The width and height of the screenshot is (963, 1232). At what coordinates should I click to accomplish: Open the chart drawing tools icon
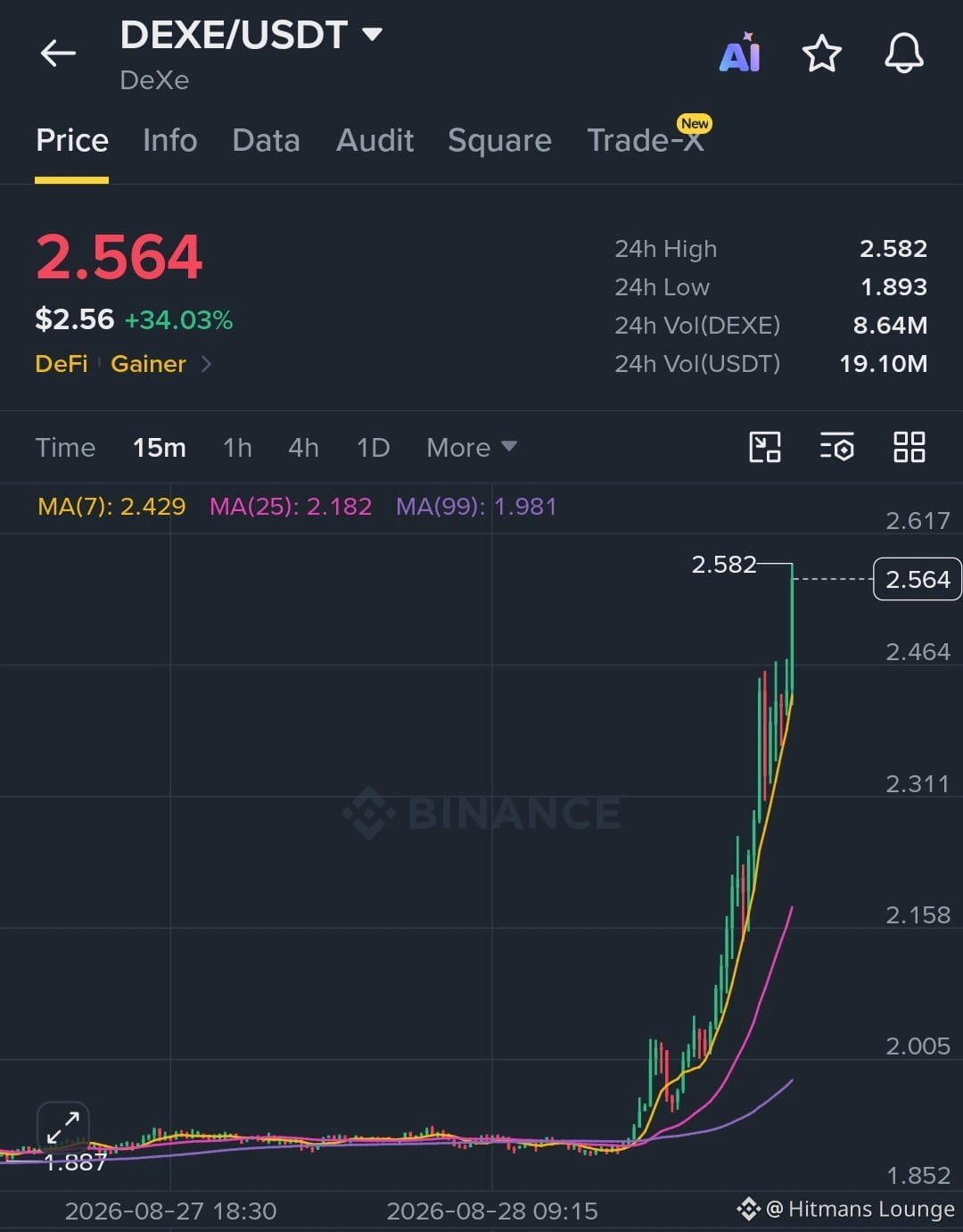pyautogui.click(x=765, y=447)
